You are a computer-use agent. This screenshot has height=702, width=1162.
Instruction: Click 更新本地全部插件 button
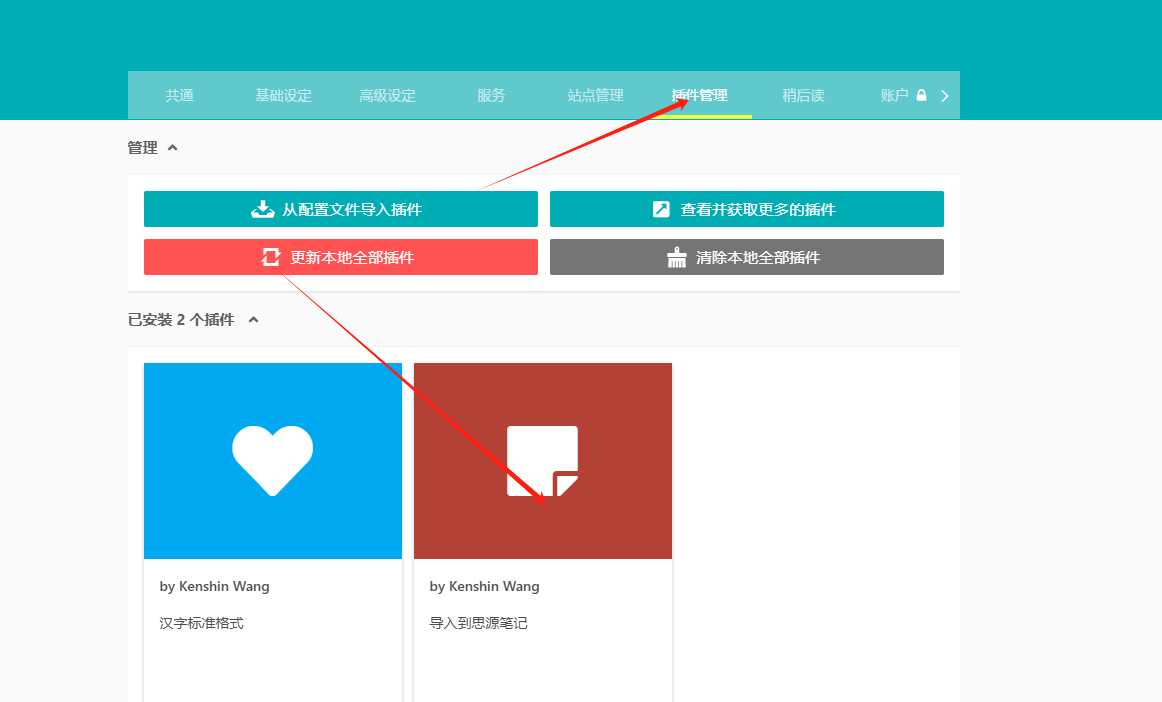pyautogui.click(x=341, y=257)
